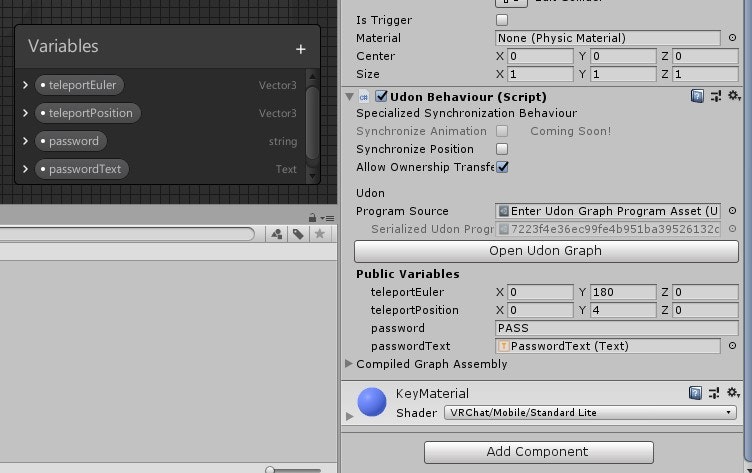The image size is (752, 473).
Task: Click teleportEuler Z value field
Action: pyautogui.click(x=705, y=292)
